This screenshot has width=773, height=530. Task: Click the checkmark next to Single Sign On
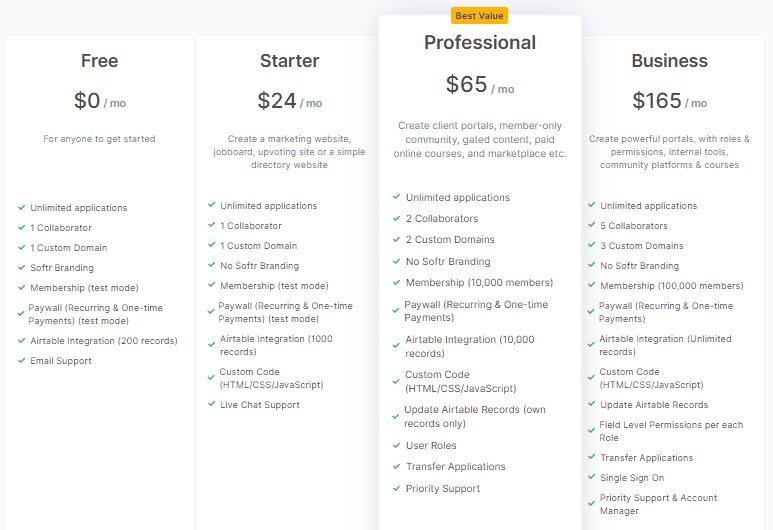pyautogui.click(x=591, y=477)
